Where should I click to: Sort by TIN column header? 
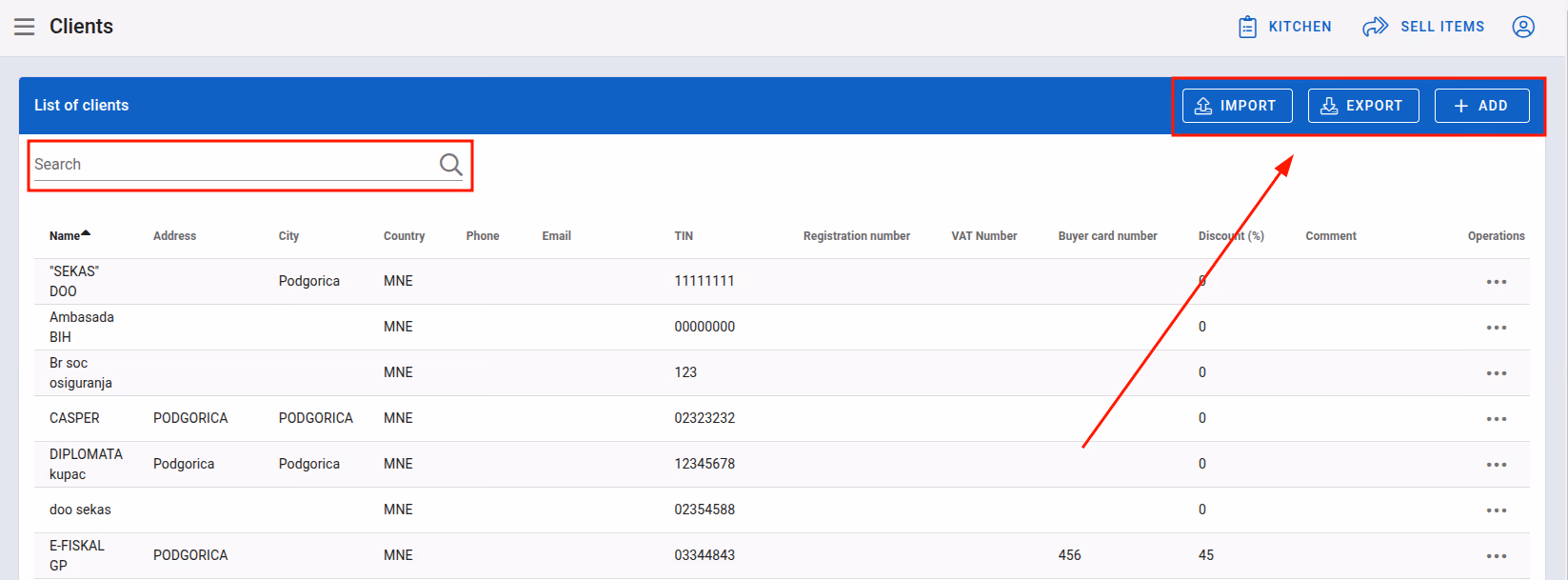[684, 235]
